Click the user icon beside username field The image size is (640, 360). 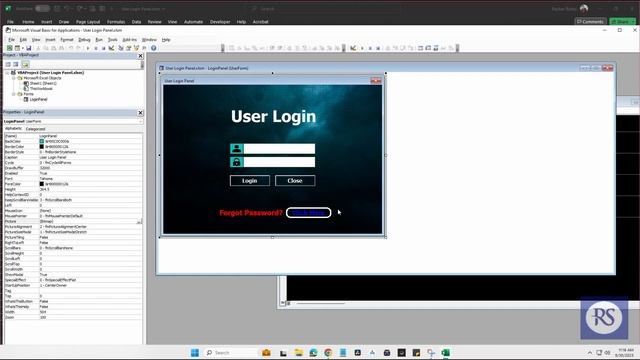click(236, 149)
